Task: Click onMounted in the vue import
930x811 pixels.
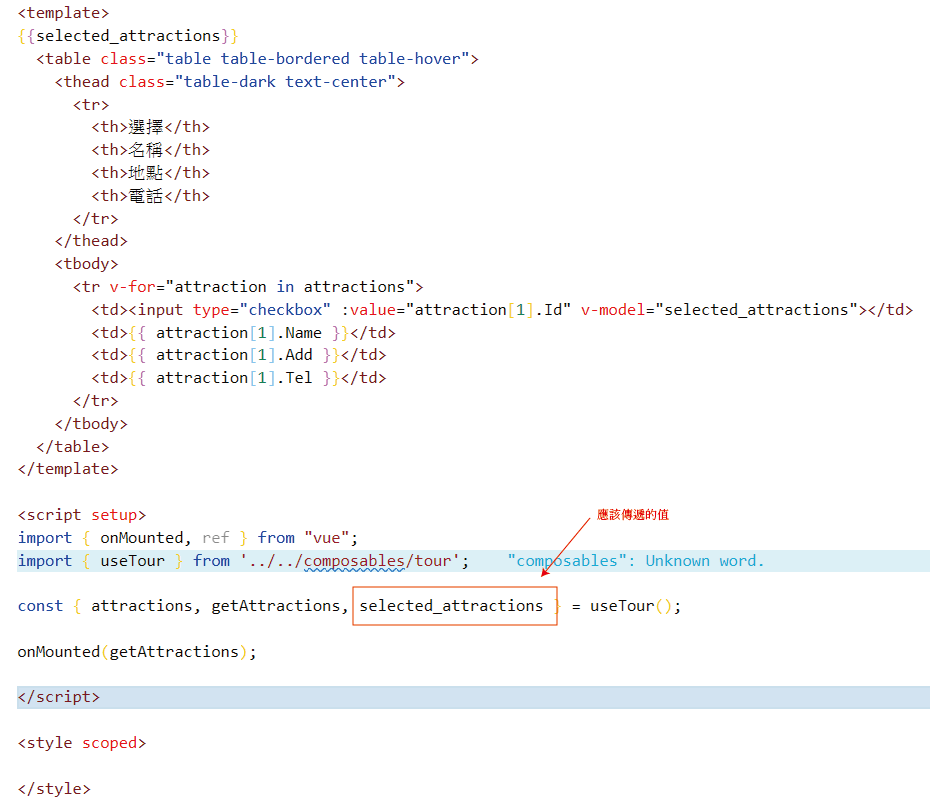Action: pyautogui.click(x=142, y=538)
